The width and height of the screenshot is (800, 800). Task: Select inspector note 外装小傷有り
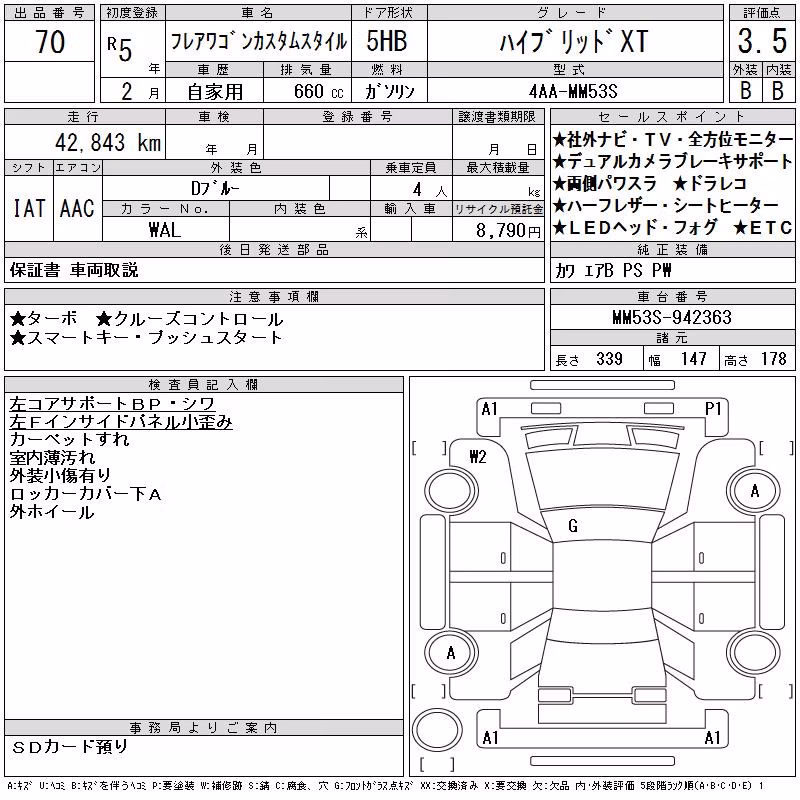click(x=60, y=475)
